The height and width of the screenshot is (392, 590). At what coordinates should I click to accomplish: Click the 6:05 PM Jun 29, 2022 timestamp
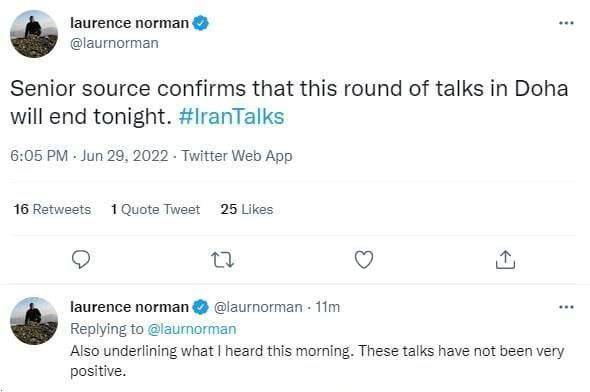[89, 156]
